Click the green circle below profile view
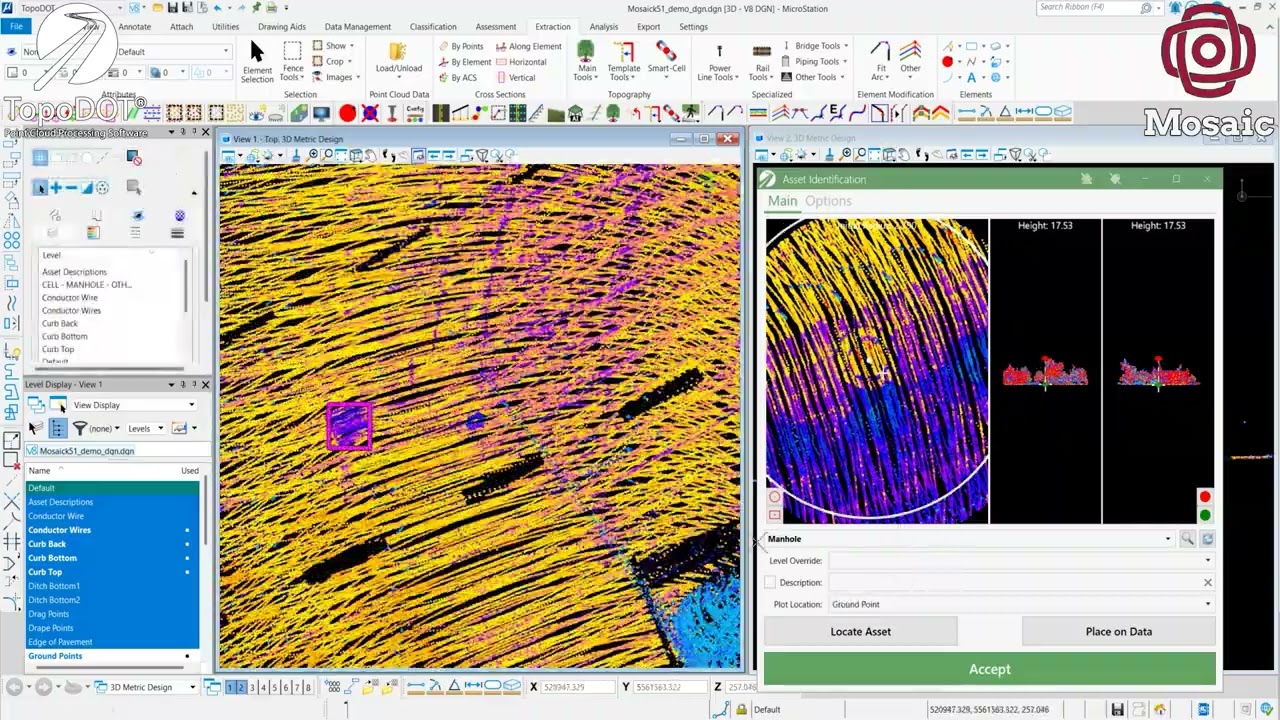Image resolution: width=1280 pixels, height=720 pixels. 1205,515
